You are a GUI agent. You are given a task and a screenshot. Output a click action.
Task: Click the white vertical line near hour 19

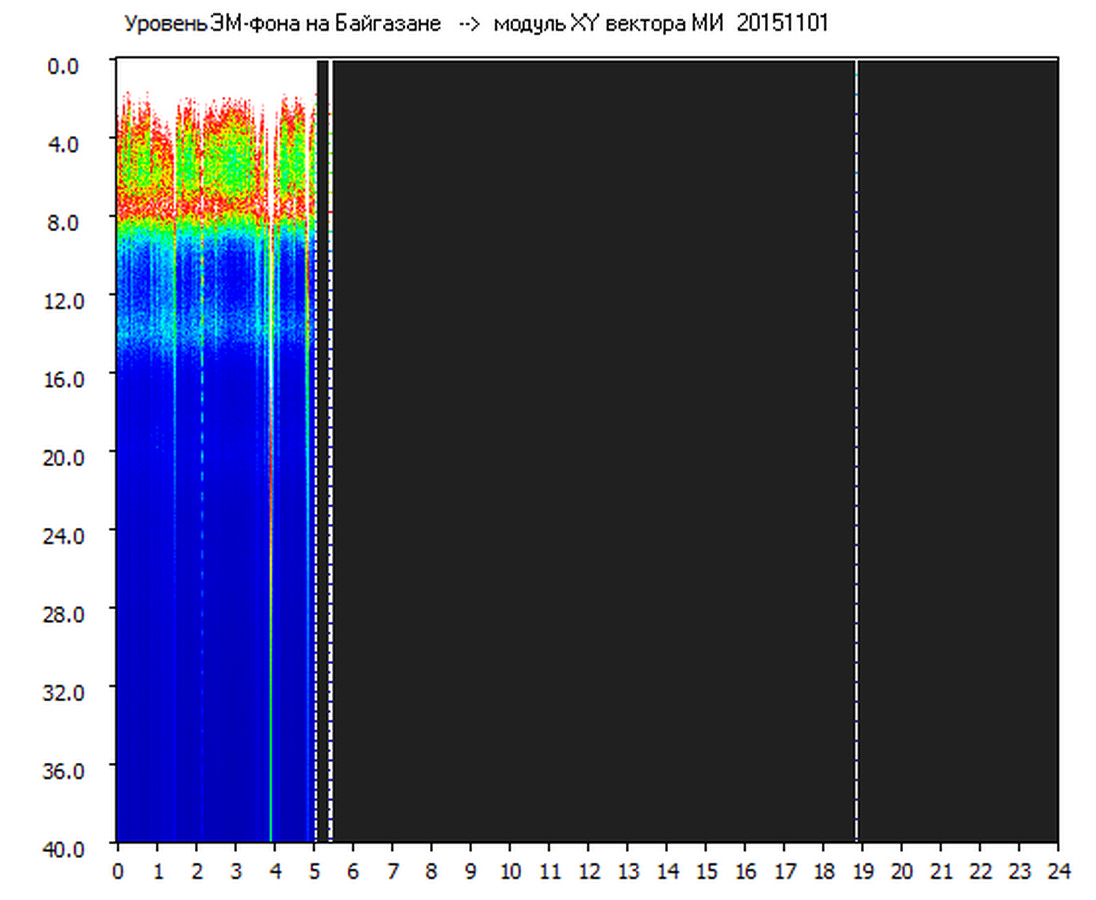(x=856, y=451)
